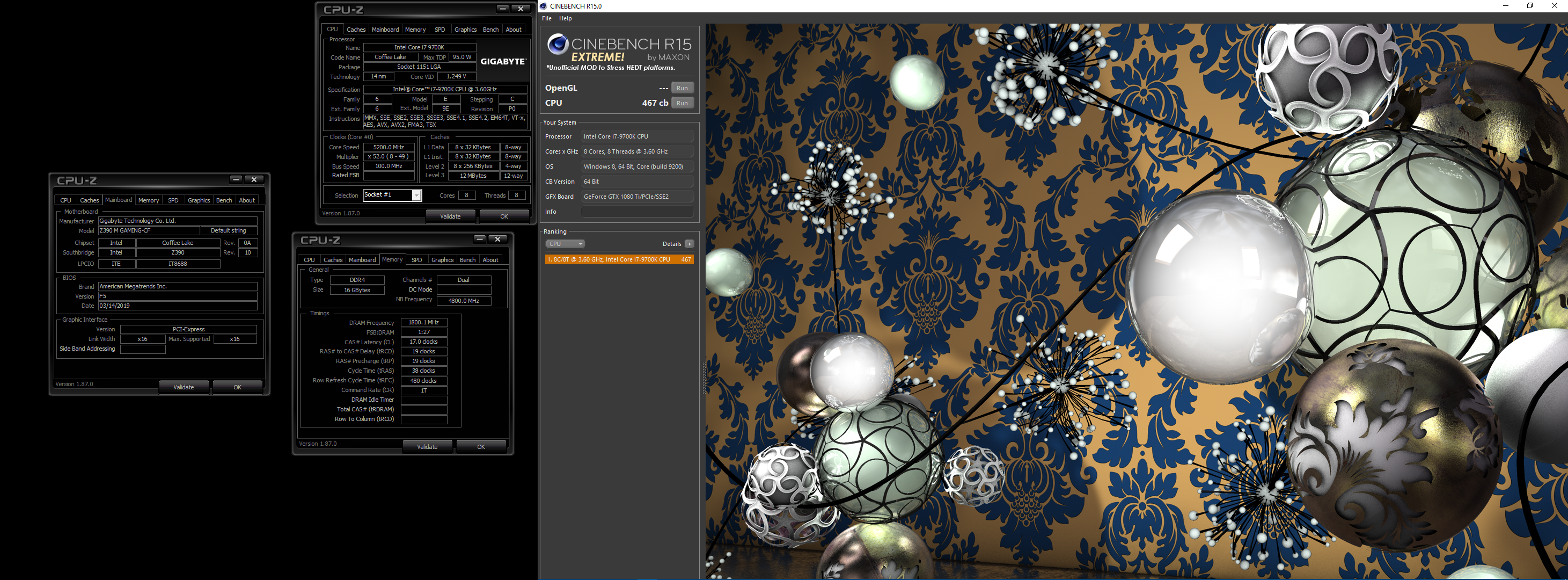Open the File menu in Cinebench
This screenshot has width=1568, height=580.
click(x=547, y=18)
